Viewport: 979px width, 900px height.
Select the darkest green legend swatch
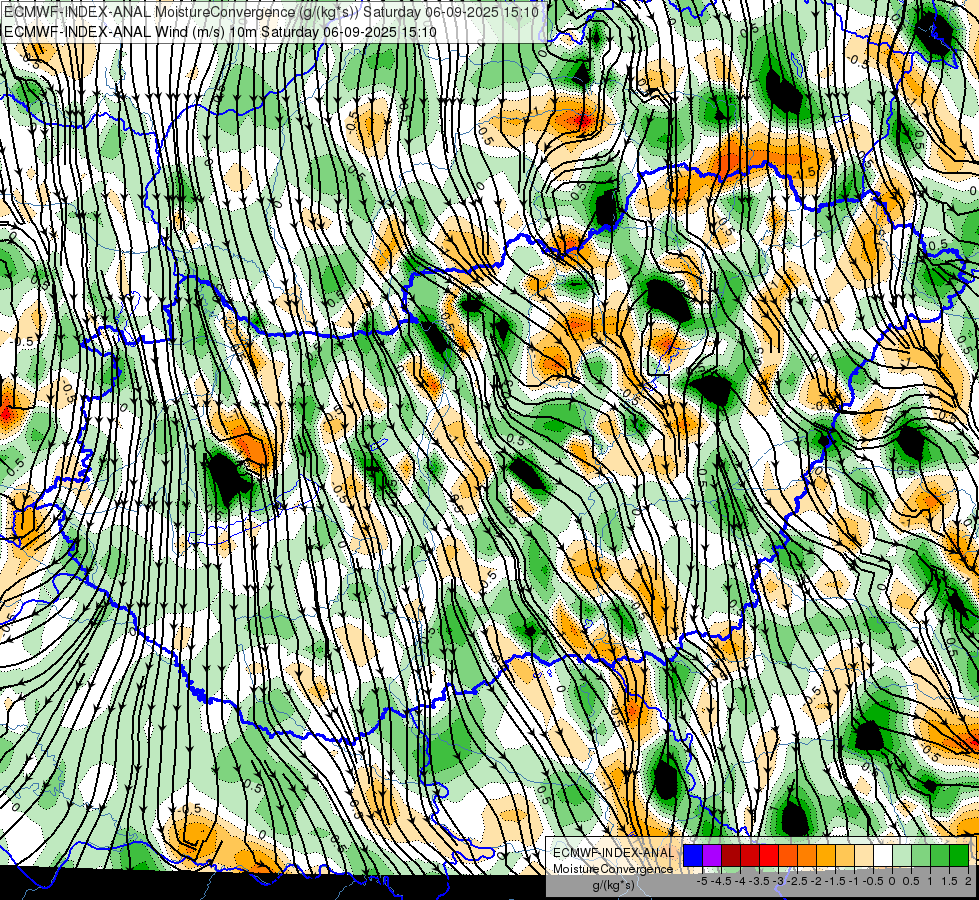959,855
